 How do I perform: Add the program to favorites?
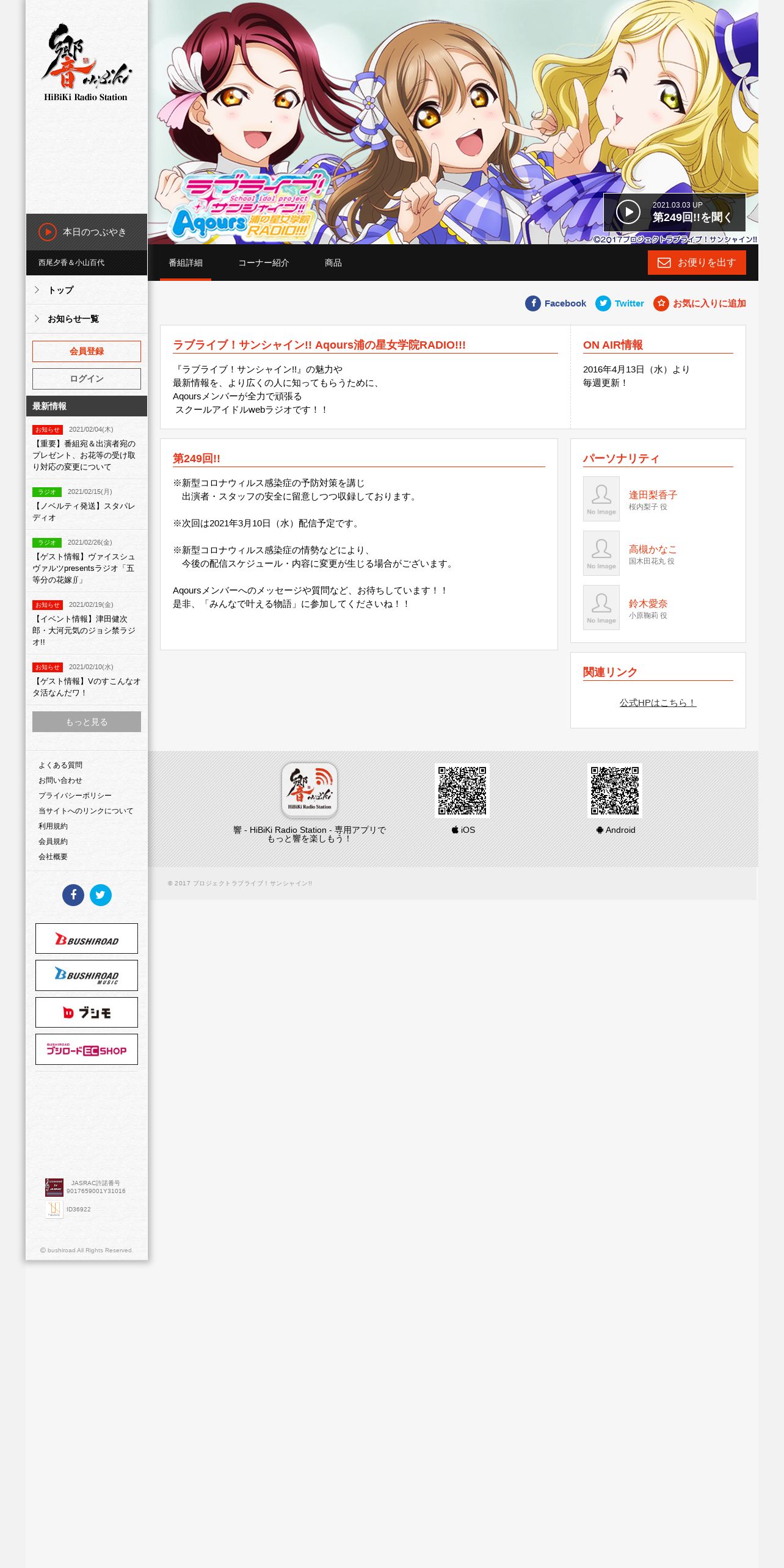click(700, 303)
